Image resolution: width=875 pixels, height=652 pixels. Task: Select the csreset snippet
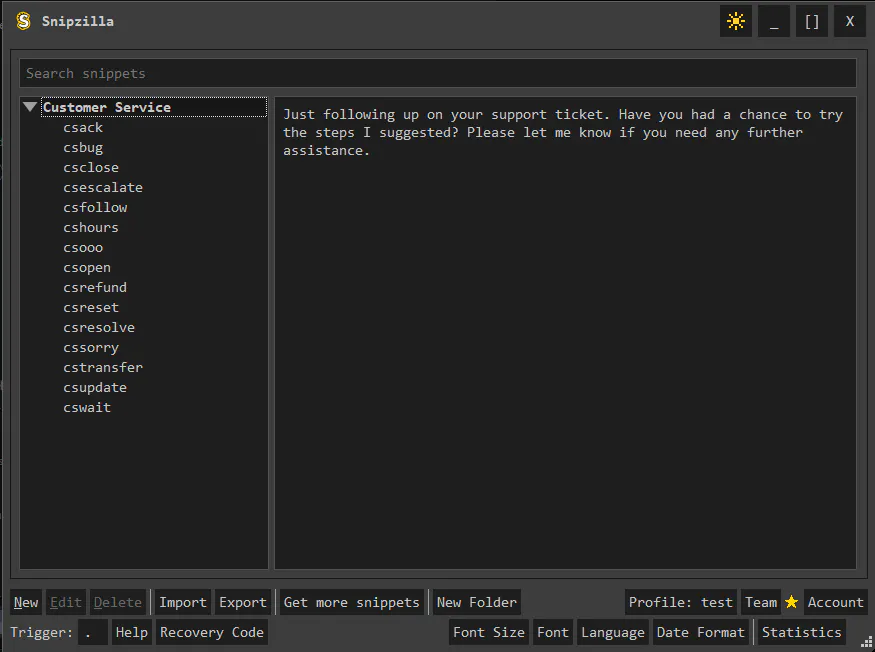tap(91, 308)
